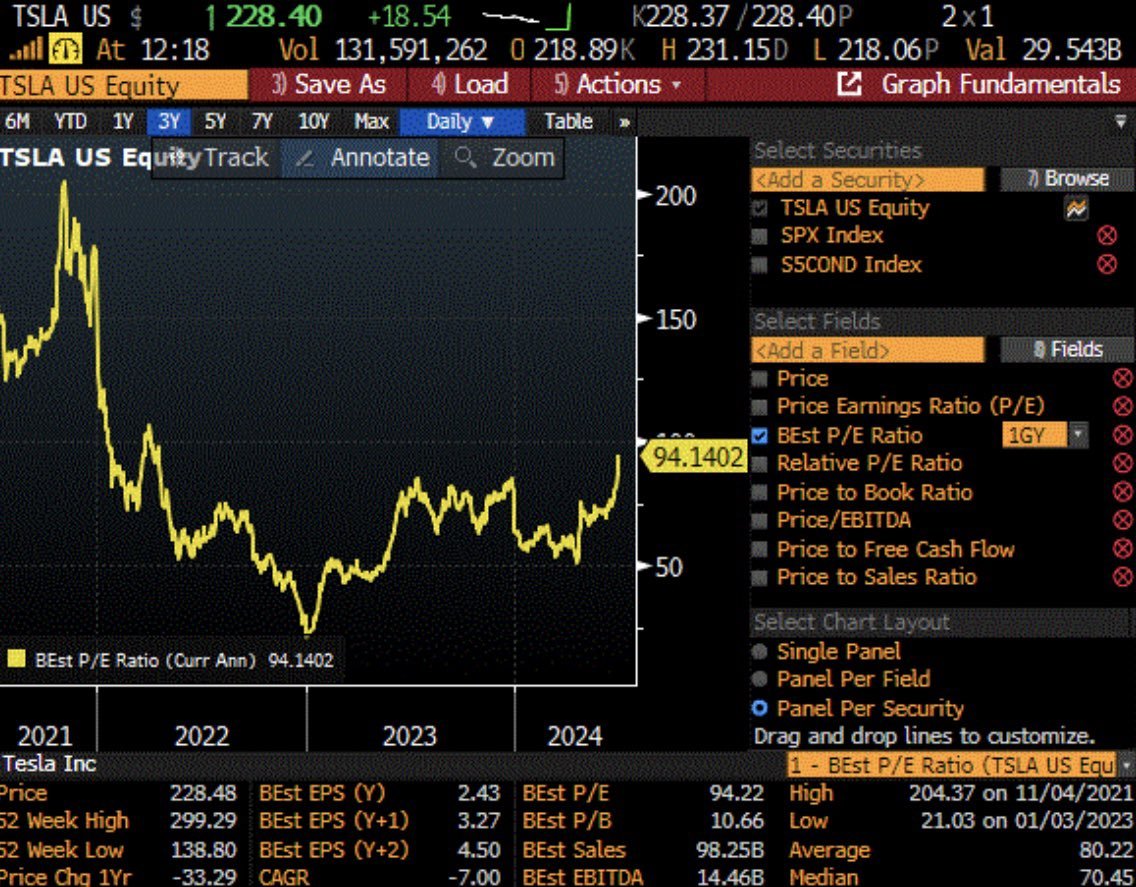Open Graph Fundamentals
The image size is (1136, 887).
click(1001, 85)
